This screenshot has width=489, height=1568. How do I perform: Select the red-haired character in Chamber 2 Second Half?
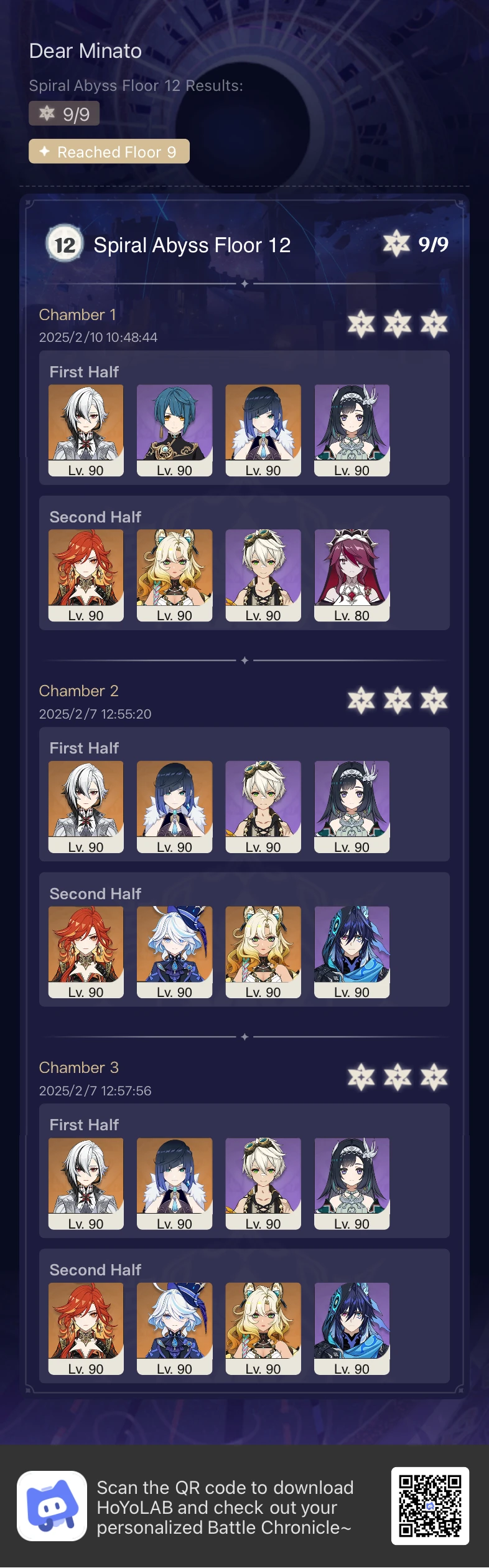click(86, 952)
